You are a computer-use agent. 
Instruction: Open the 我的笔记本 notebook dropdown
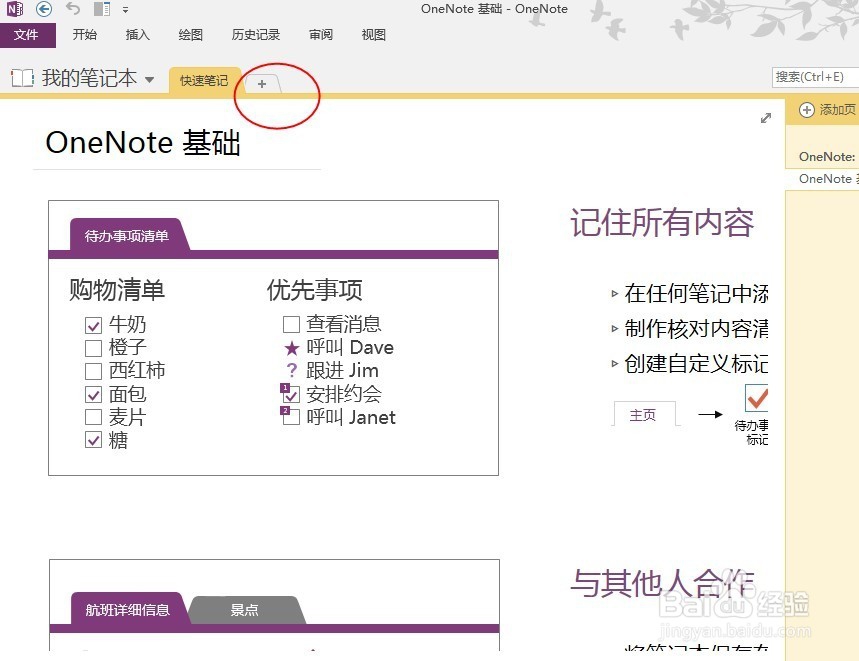[x=149, y=78]
